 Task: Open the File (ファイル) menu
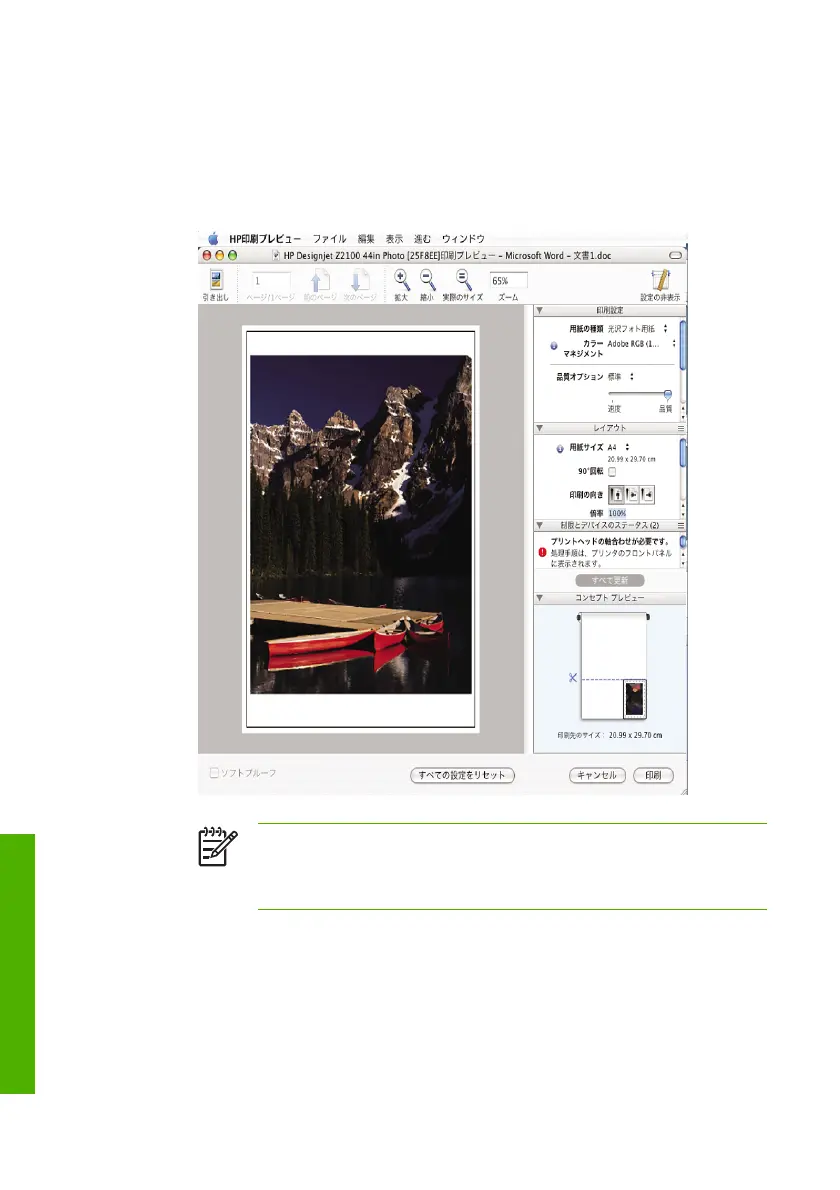pyautogui.click(x=329, y=239)
